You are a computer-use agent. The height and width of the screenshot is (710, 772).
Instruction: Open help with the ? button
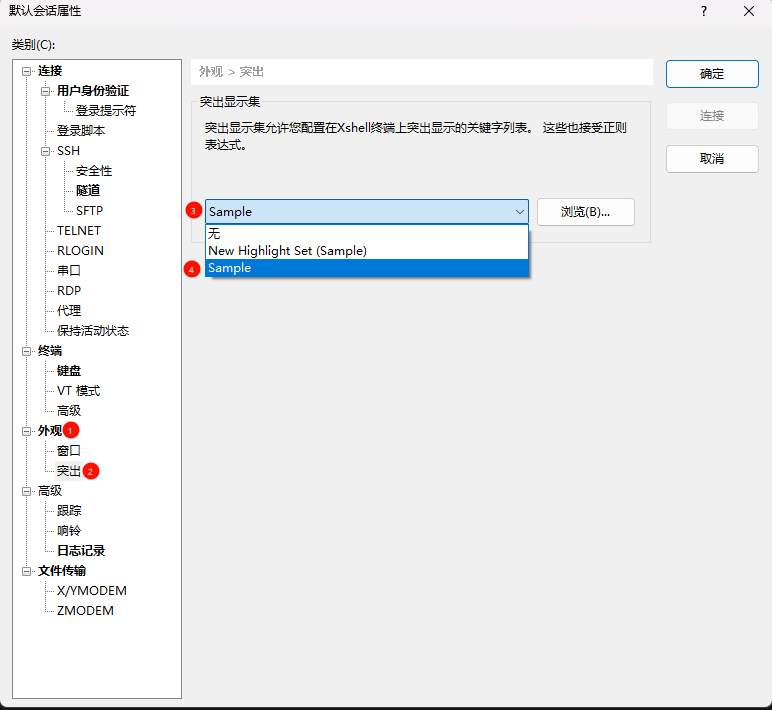[x=704, y=11]
